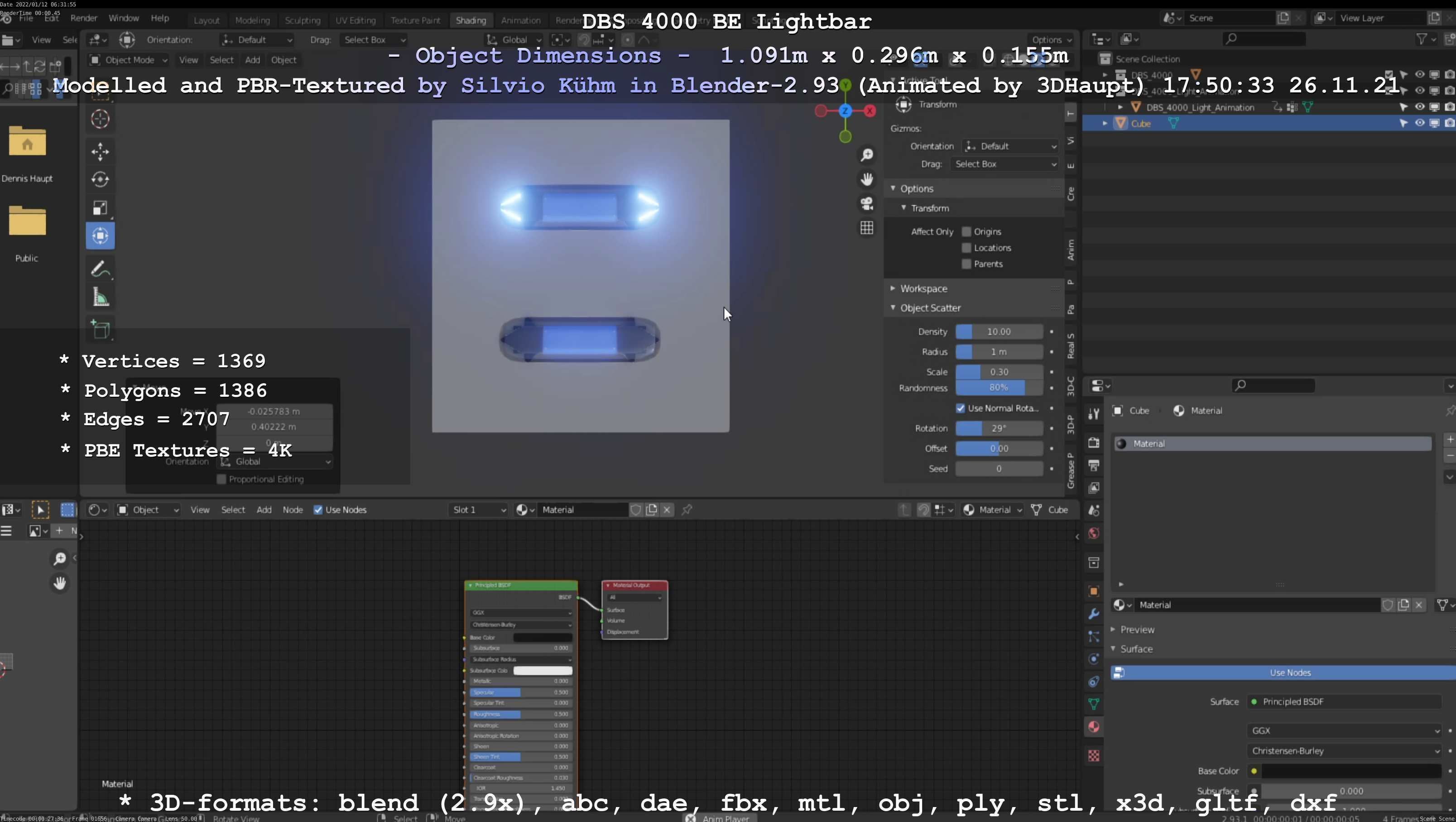1456x822 pixels.
Task: Select the active Transform tool
Action: point(100,236)
